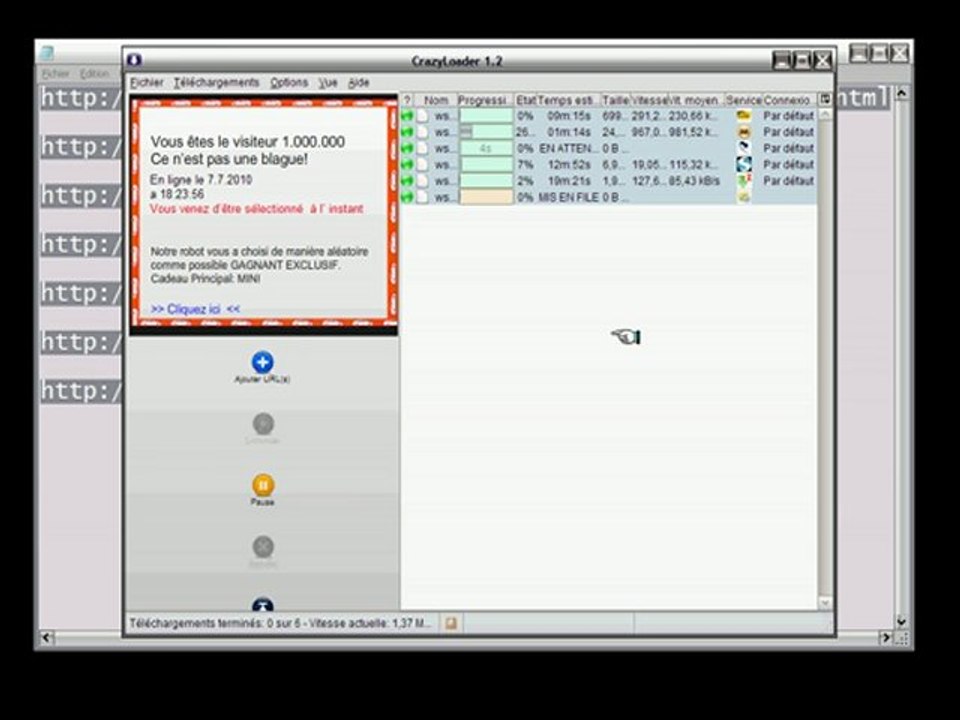Screen dimensions: 960x720
Task: Click the file icon in the 12m:52s row
Action: click(422, 165)
